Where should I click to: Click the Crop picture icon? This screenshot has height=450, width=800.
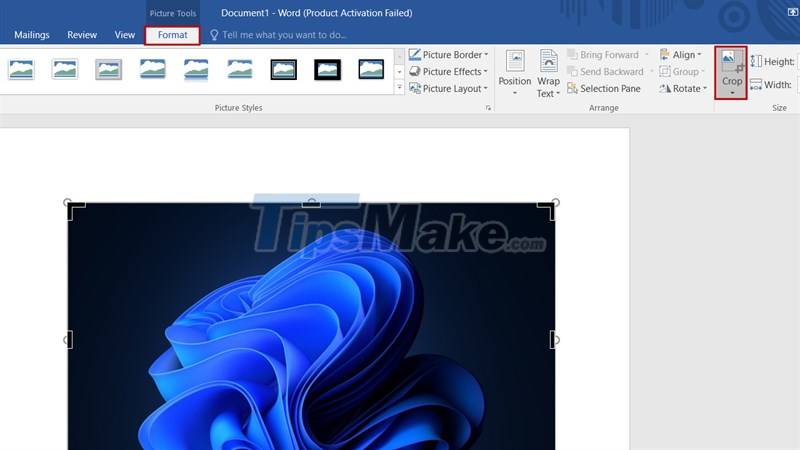coord(732,61)
